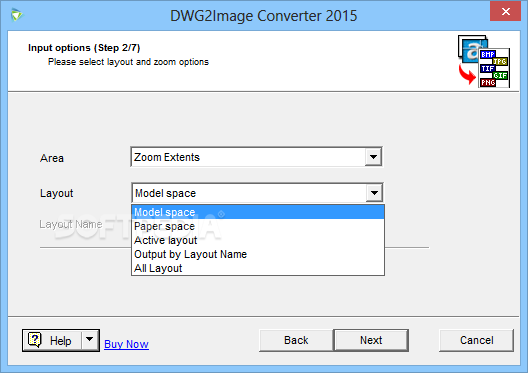
Task: Click the Layout label
Action: pos(57,193)
